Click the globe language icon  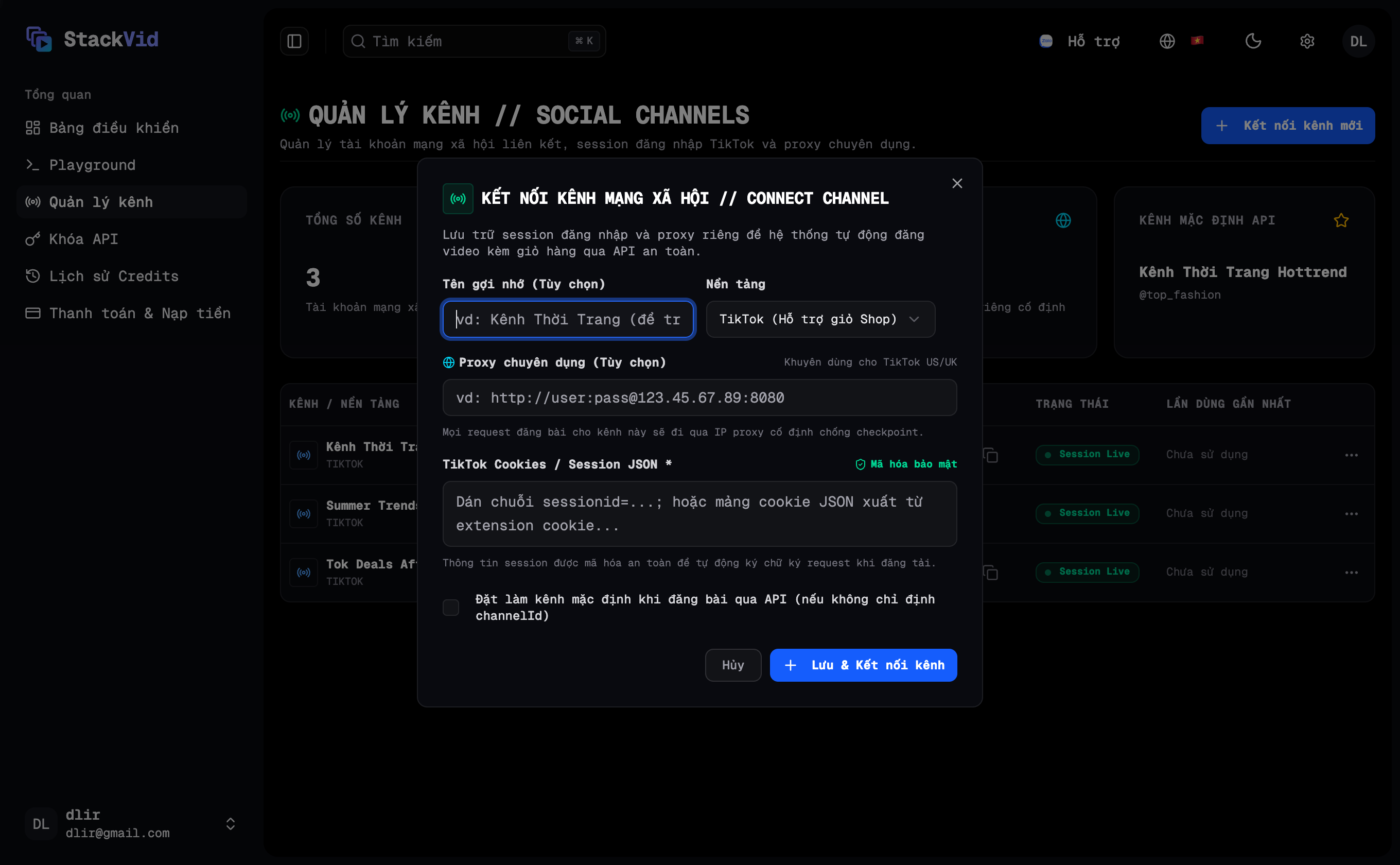[1167, 41]
